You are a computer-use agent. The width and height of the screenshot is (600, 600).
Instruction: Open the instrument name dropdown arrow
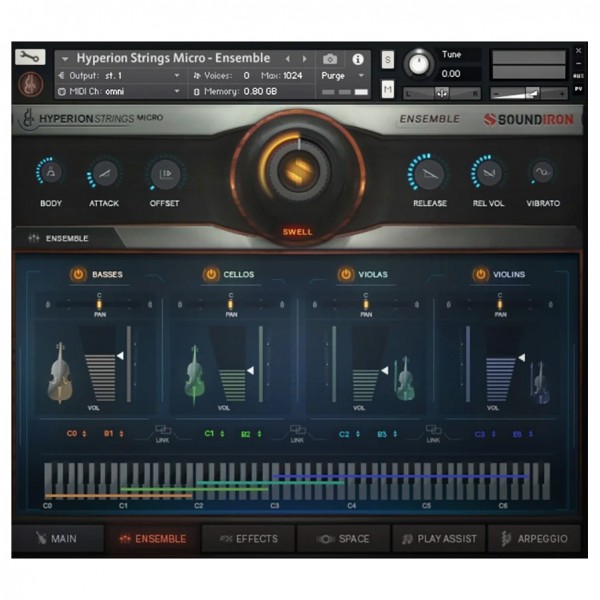click(x=65, y=59)
